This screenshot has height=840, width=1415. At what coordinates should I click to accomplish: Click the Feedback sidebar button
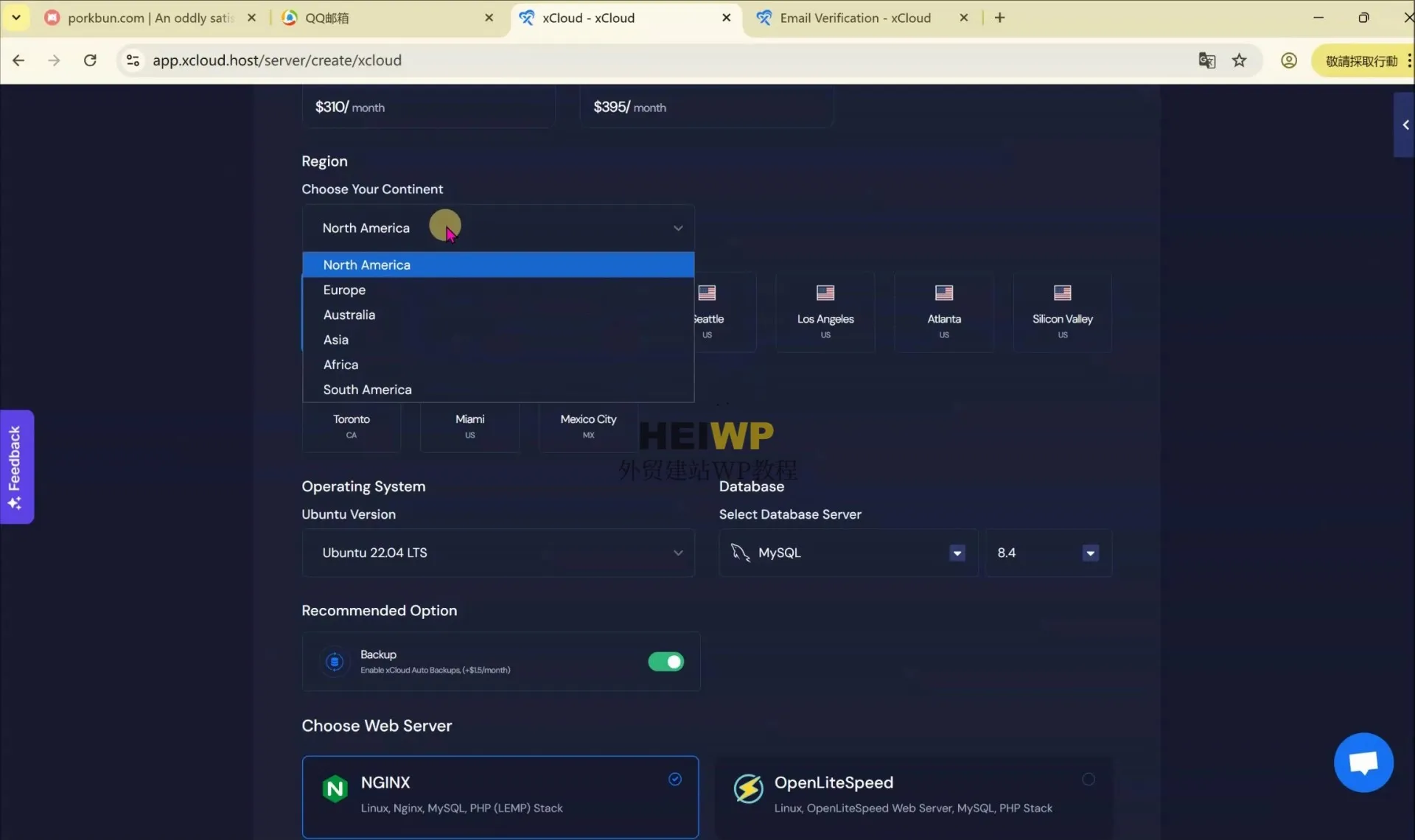tap(16, 466)
